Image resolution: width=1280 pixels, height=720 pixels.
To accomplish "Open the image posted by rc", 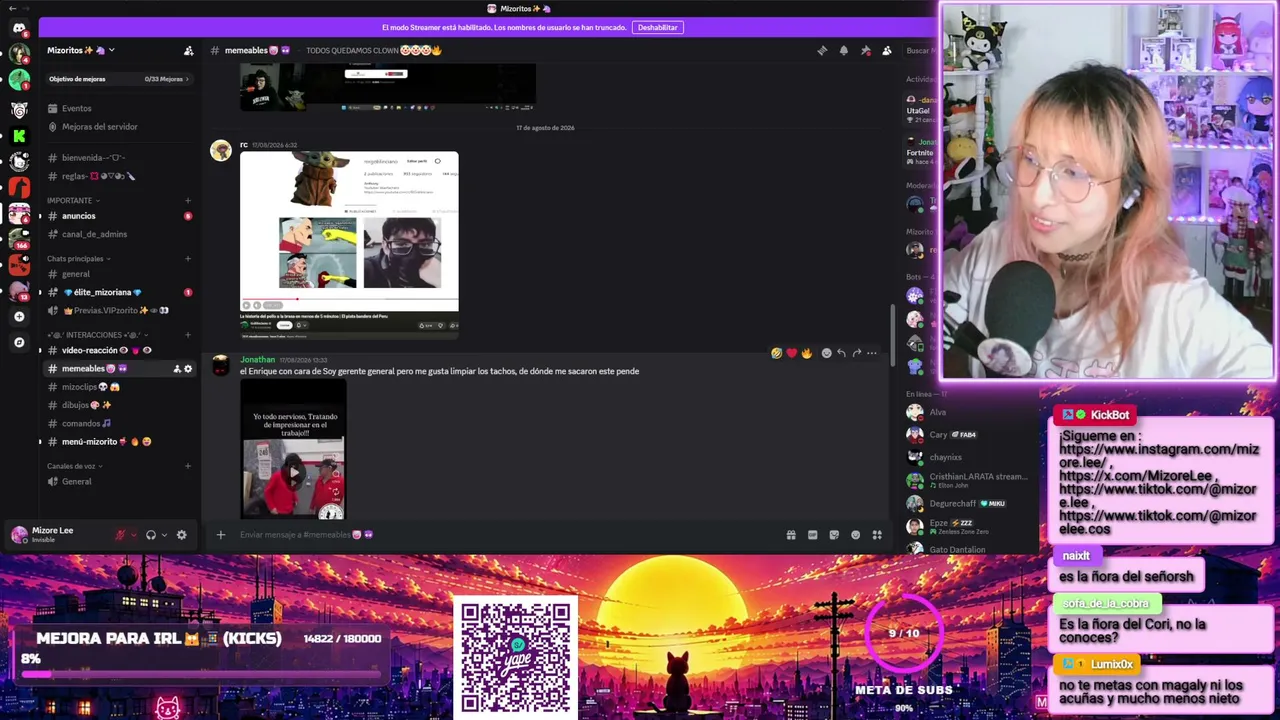I will pos(349,244).
